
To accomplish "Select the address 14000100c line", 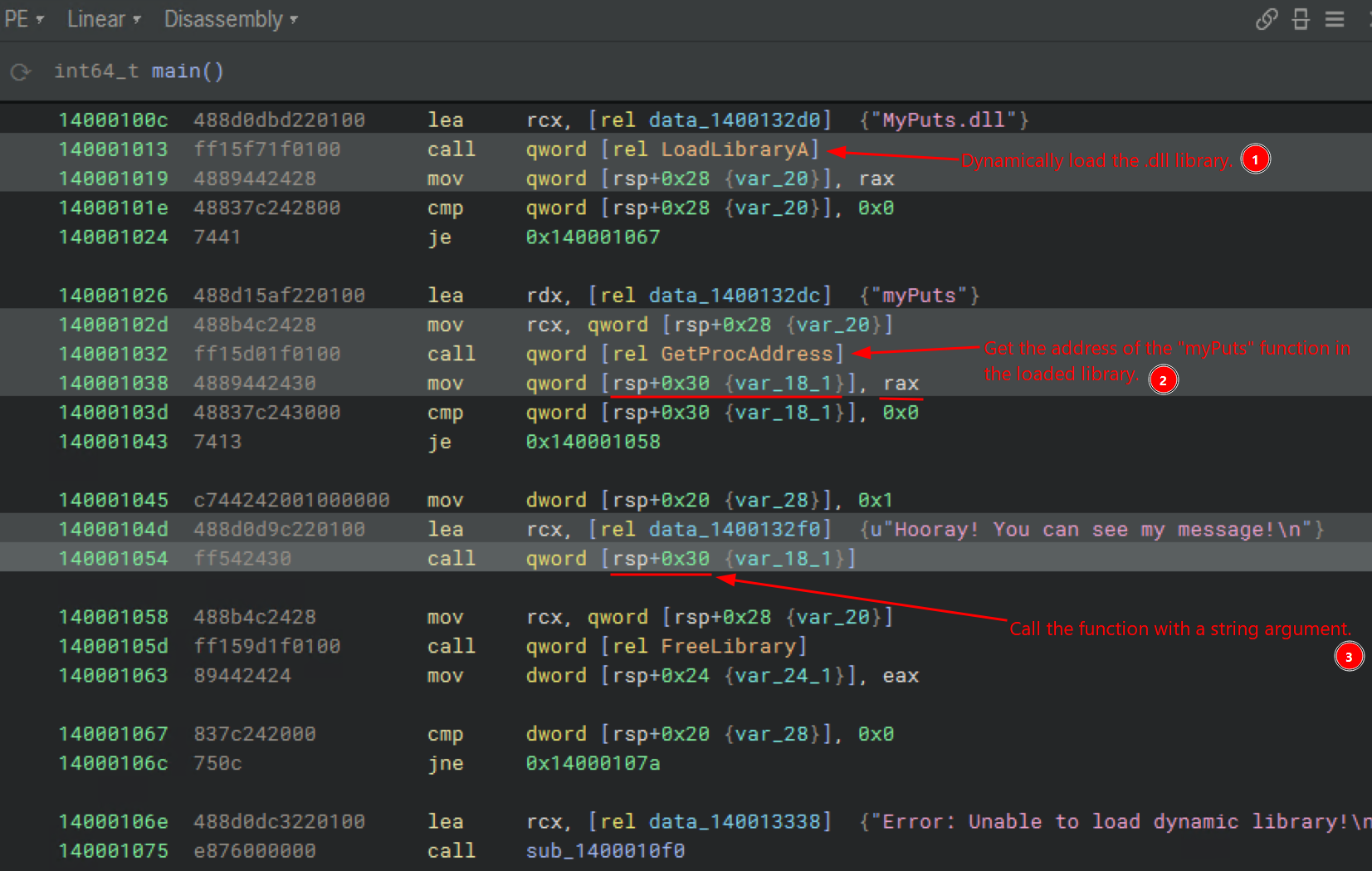I will point(113,120).
